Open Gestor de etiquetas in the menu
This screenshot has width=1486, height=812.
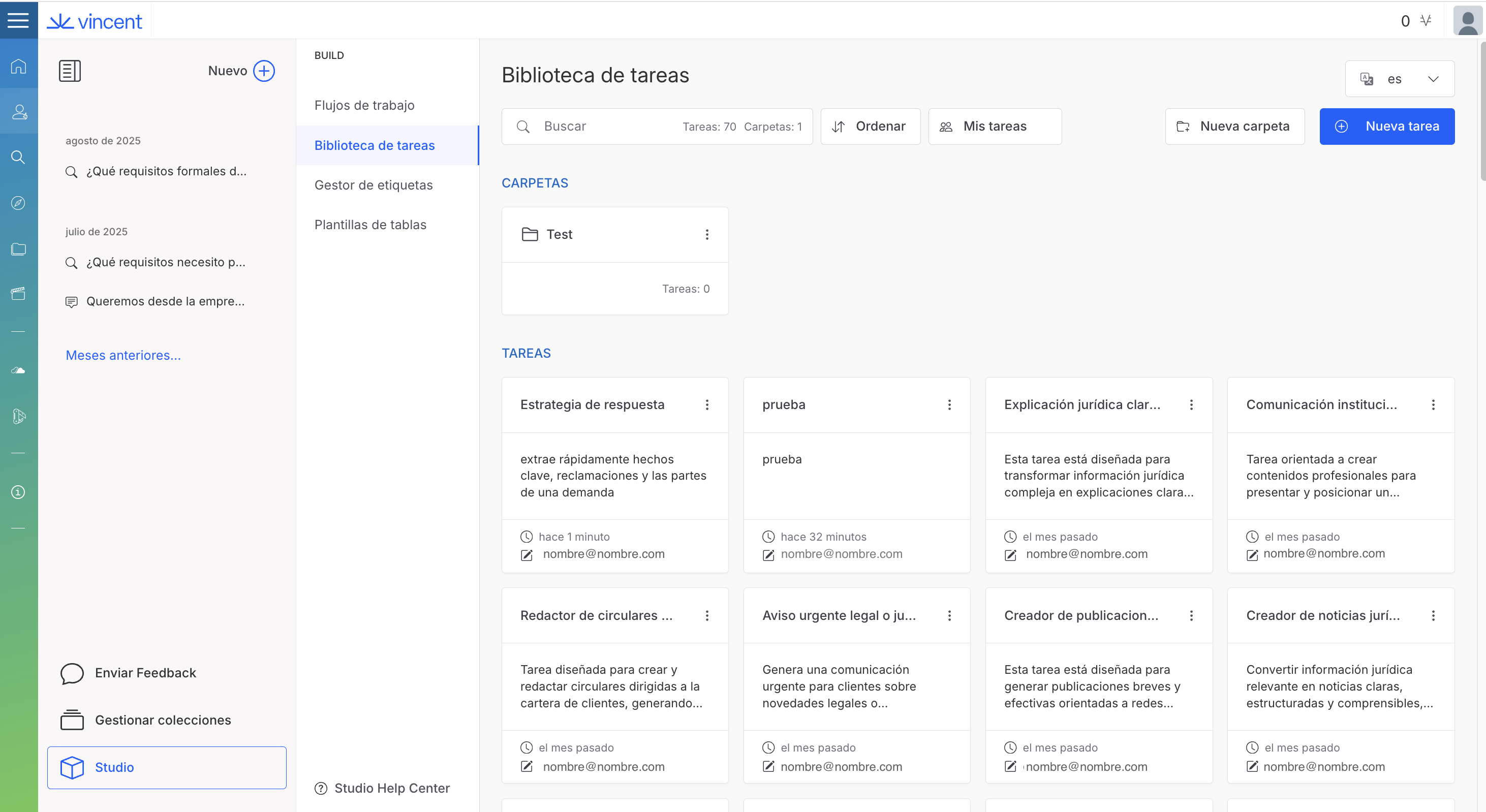tap(373, 185)
